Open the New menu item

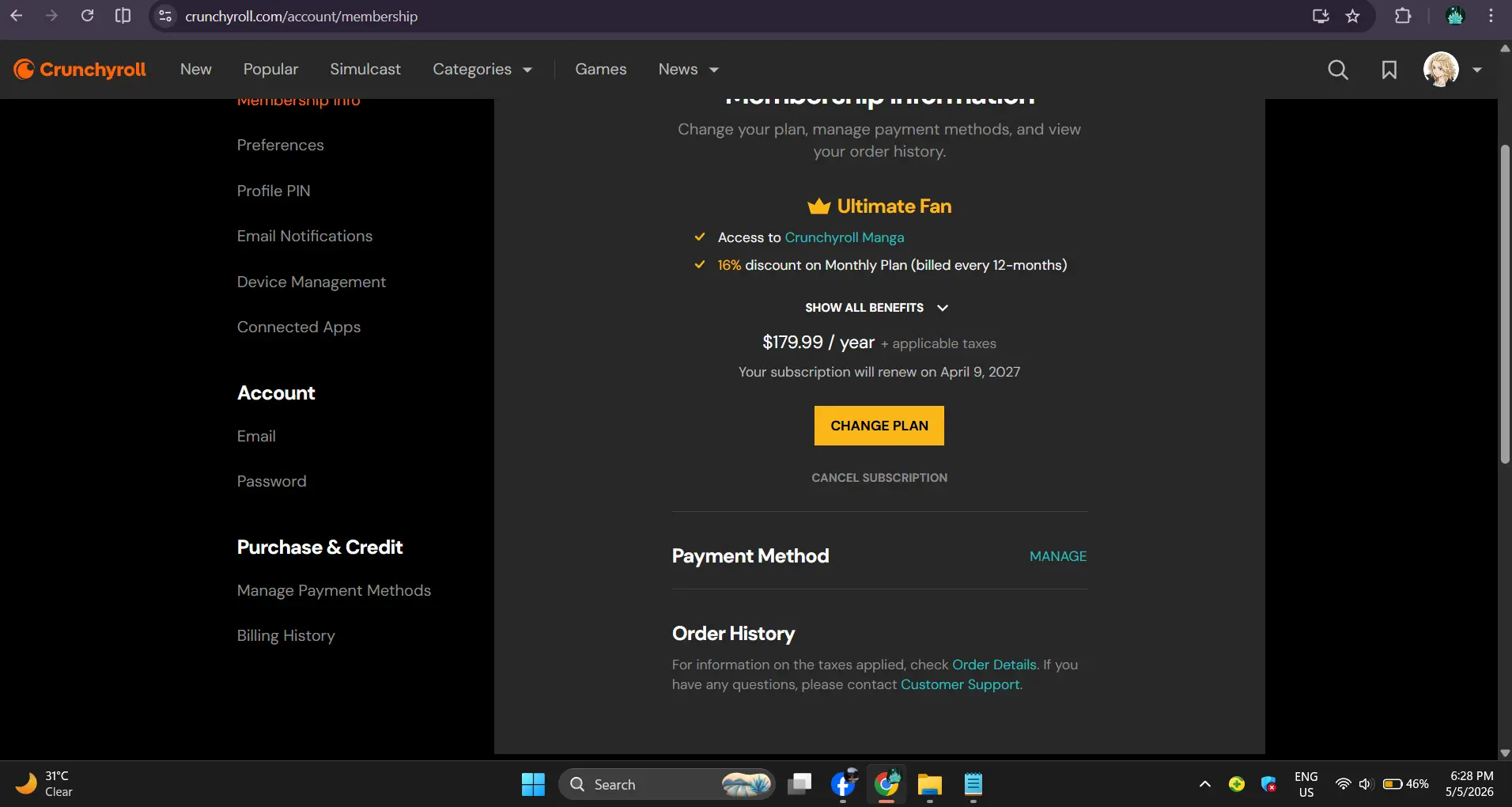pos(195,70)
